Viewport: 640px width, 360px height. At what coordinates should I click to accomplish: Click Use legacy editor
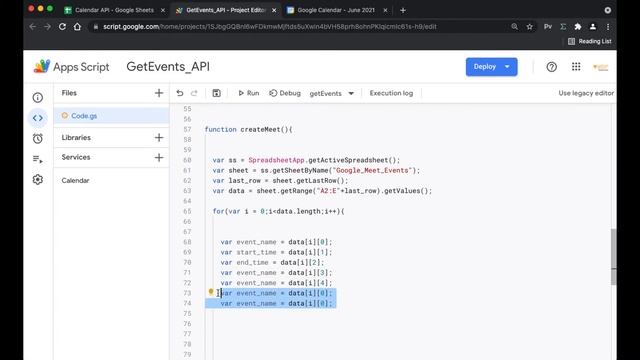point(586,93)
